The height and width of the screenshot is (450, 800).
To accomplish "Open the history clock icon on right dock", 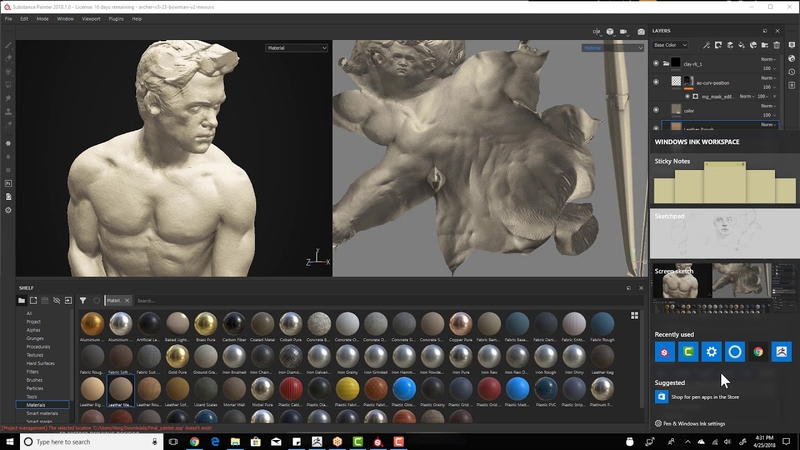I will [x=792, y=72].
